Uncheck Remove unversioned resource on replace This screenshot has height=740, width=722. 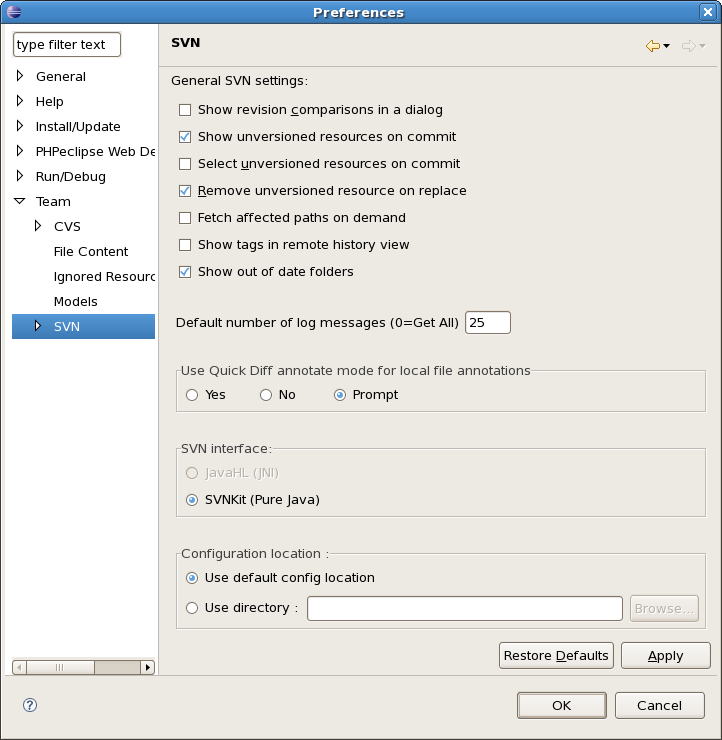click(185, 191)
